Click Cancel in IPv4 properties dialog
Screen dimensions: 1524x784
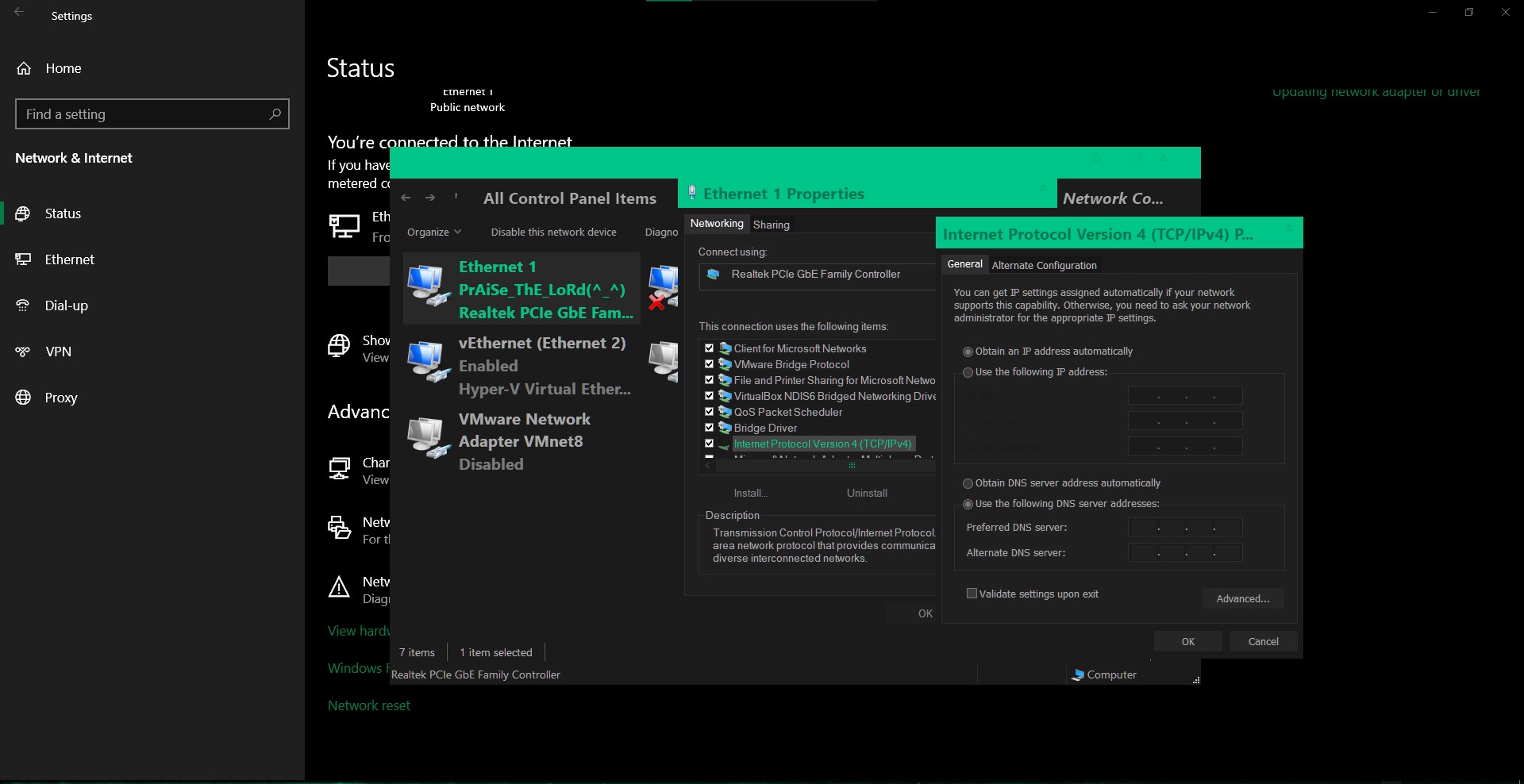click(1263, 641)
